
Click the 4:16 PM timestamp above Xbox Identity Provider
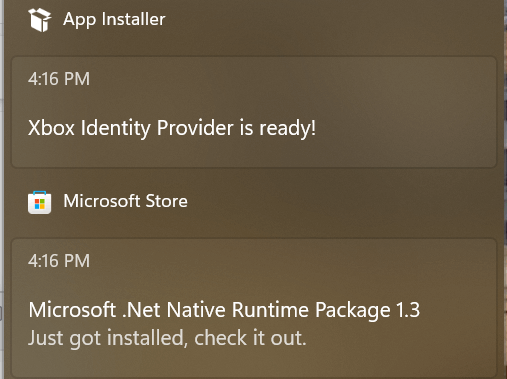pos(59,79)
